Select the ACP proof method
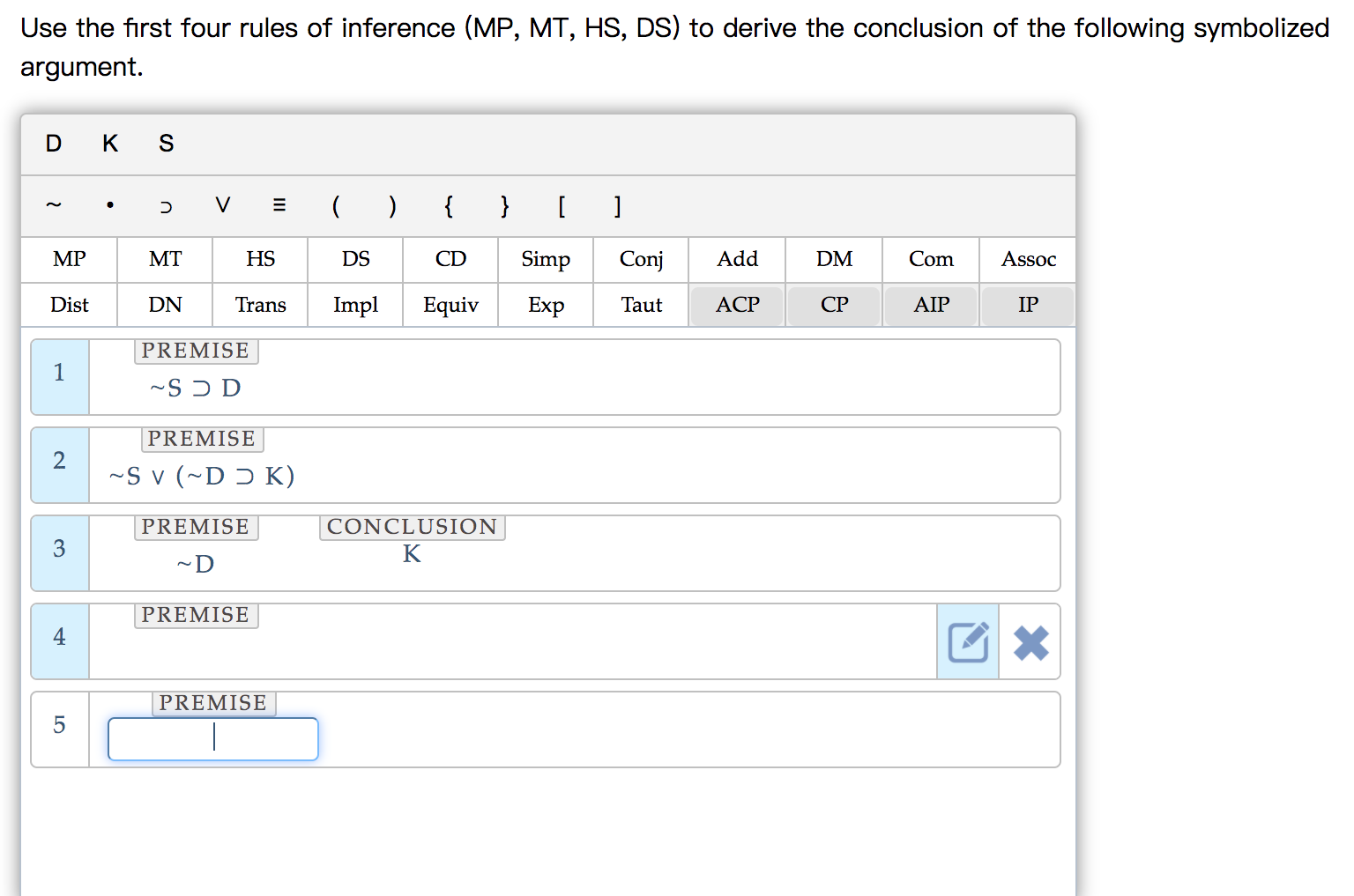Viewport: 1354px width, 896px height. point(737,305)
